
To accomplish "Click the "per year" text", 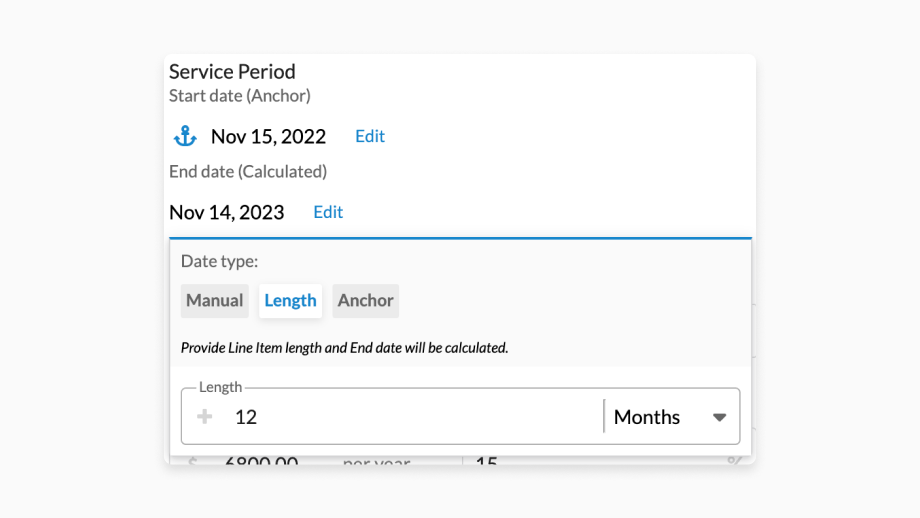I will pos(376,462).
